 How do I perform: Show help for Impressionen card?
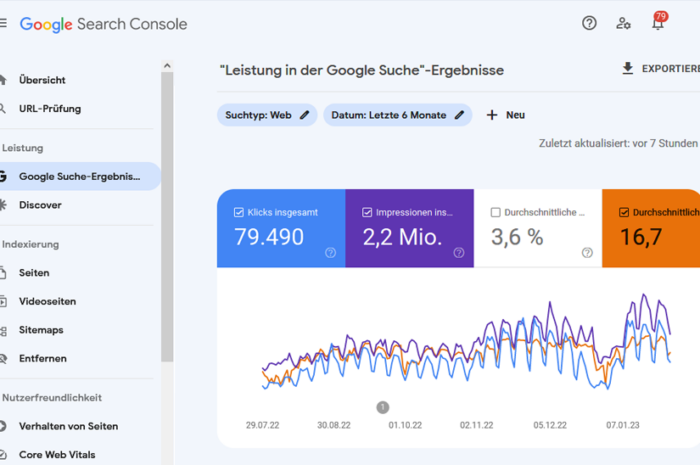(459, 253)
